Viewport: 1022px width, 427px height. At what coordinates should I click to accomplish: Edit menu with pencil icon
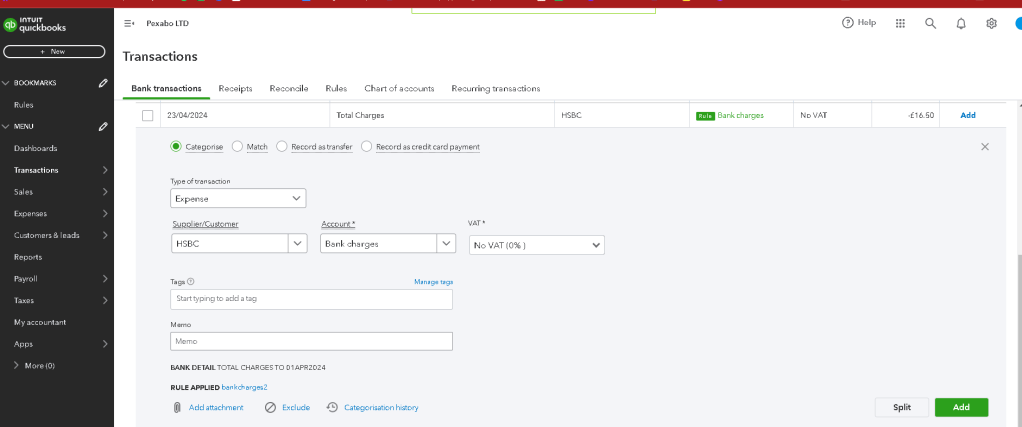pyautogui.click(x=103, y=126)
